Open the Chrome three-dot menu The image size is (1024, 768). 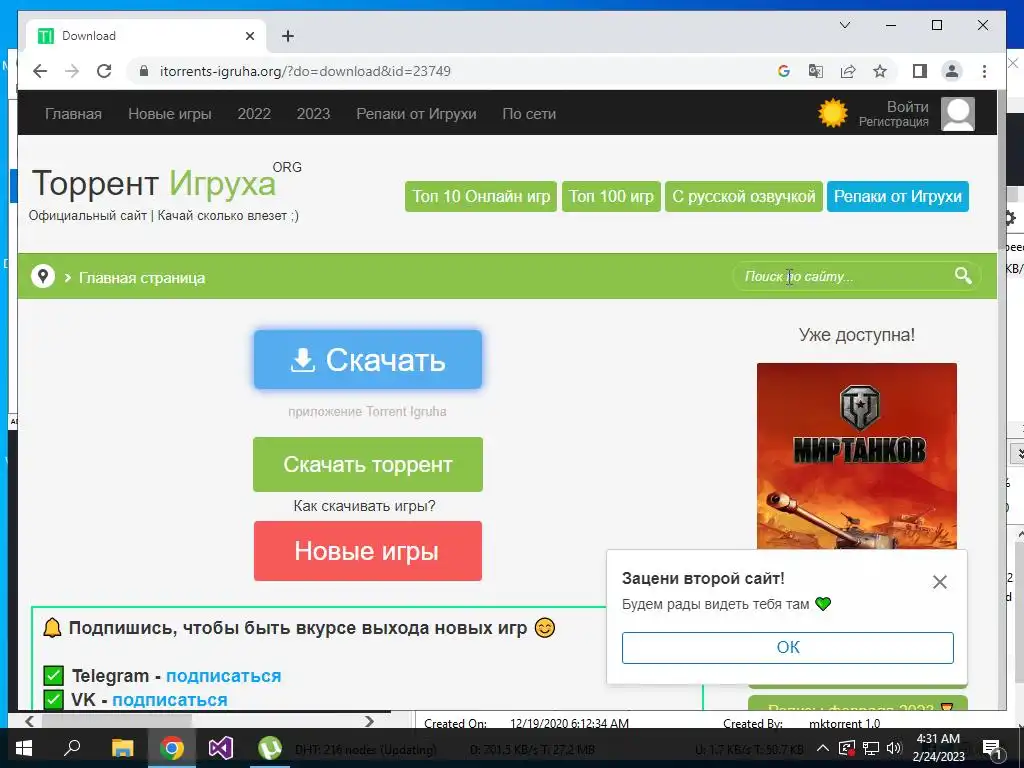click(x=984, y=71)
